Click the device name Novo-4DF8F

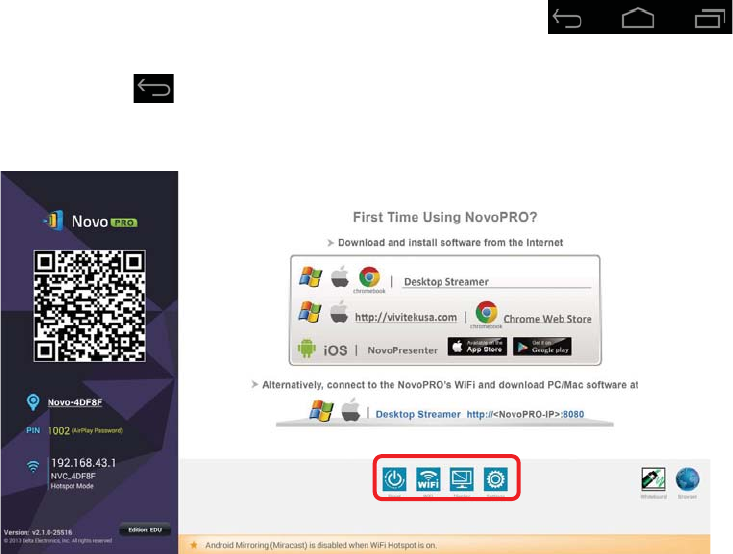click(x=75, y=402)
